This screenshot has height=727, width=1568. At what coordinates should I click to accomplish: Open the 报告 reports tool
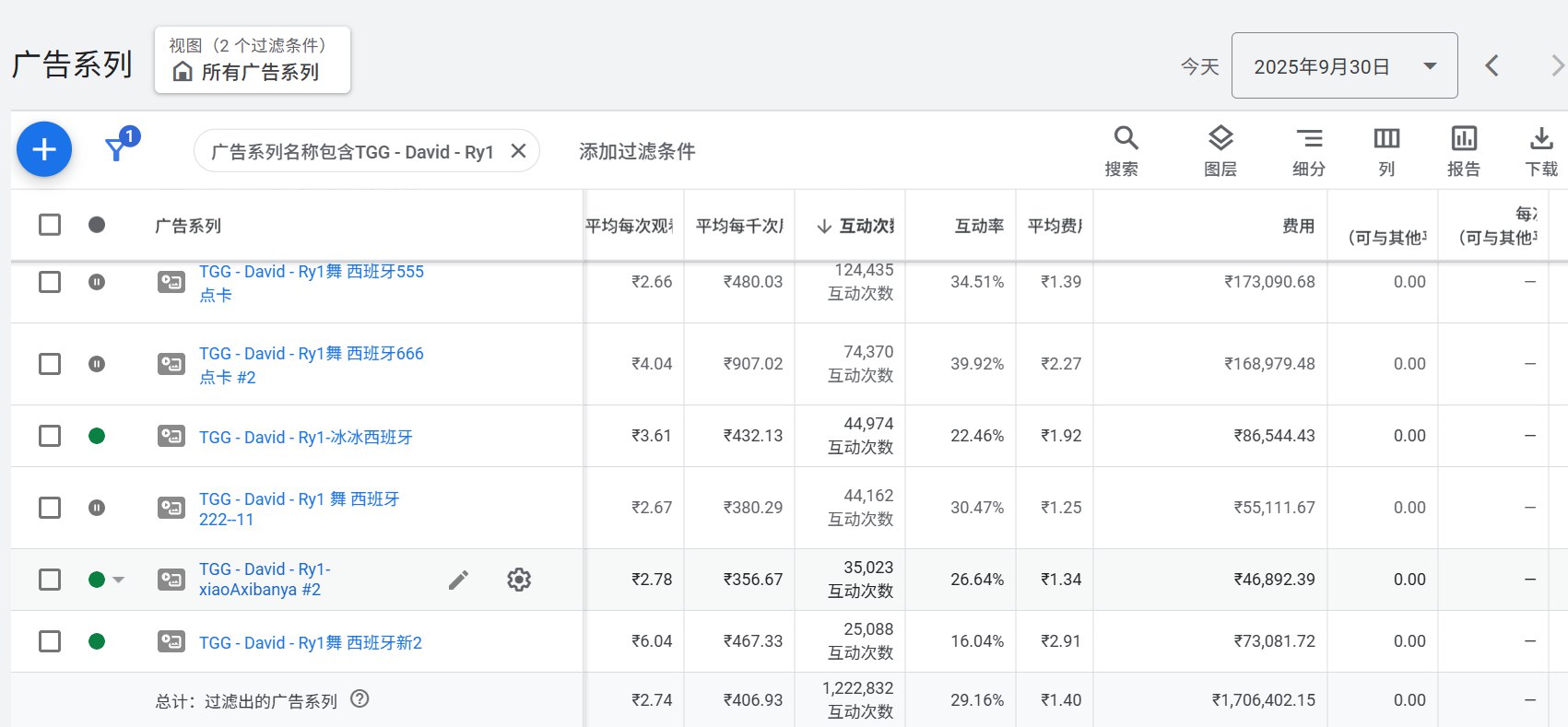pos(1464,151)
